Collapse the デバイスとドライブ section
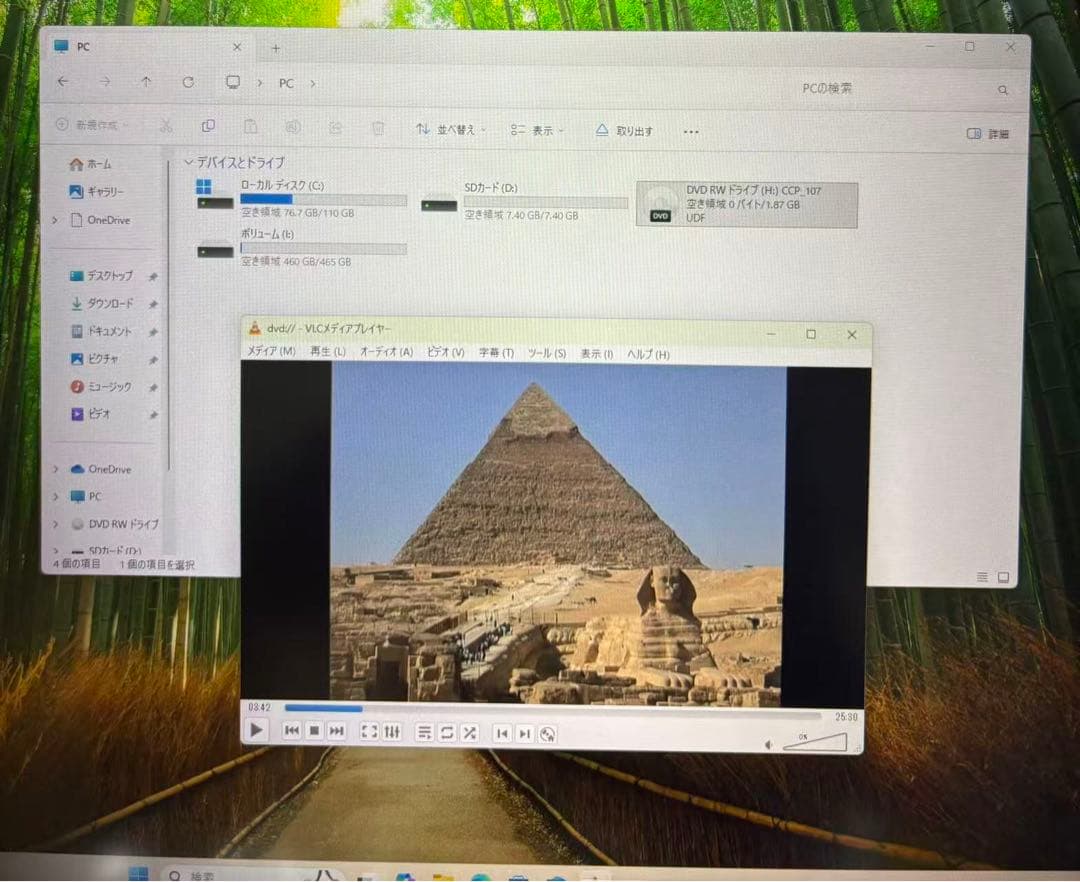The height and width of the screenshot is (882, 1080). click(x=188, y=162)
